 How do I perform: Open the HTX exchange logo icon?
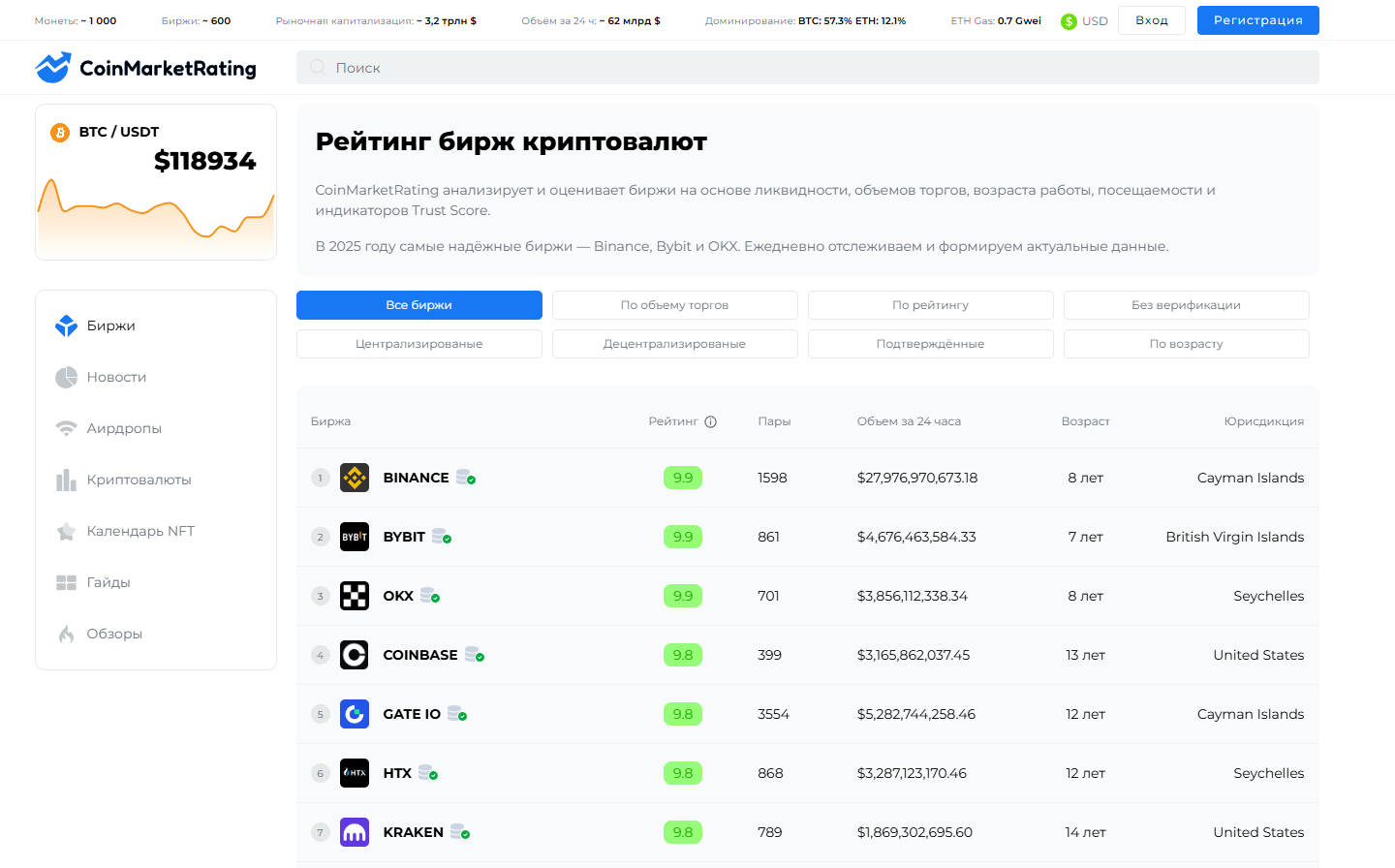(x=355, y=773)
